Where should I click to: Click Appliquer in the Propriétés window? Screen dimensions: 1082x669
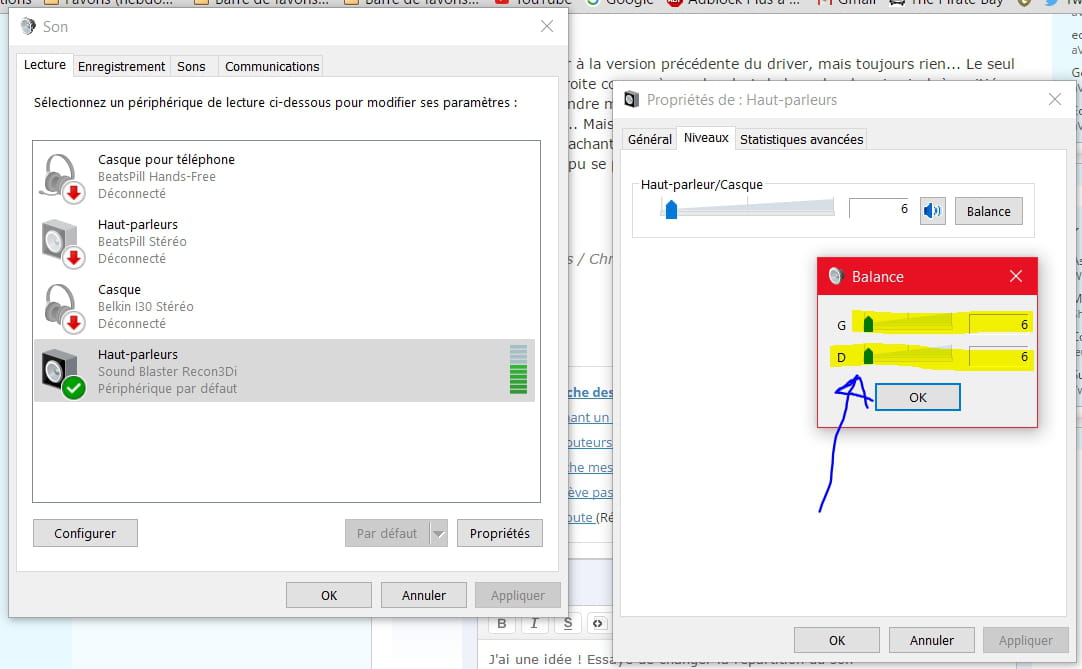[x=1025, y=640]
